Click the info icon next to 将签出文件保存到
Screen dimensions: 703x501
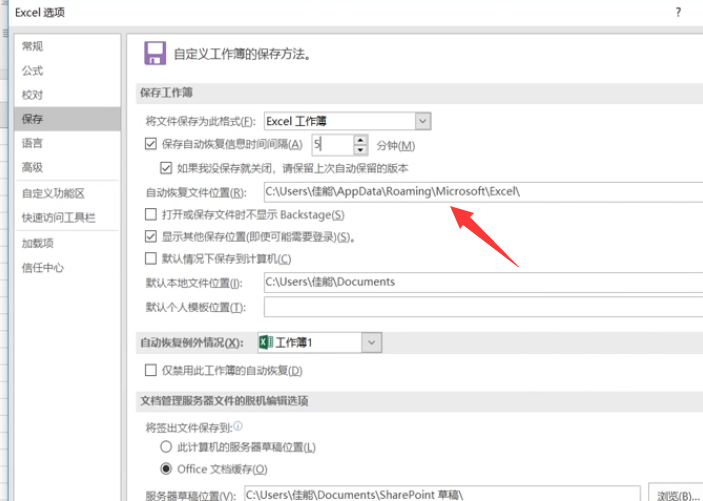point(238,426)
